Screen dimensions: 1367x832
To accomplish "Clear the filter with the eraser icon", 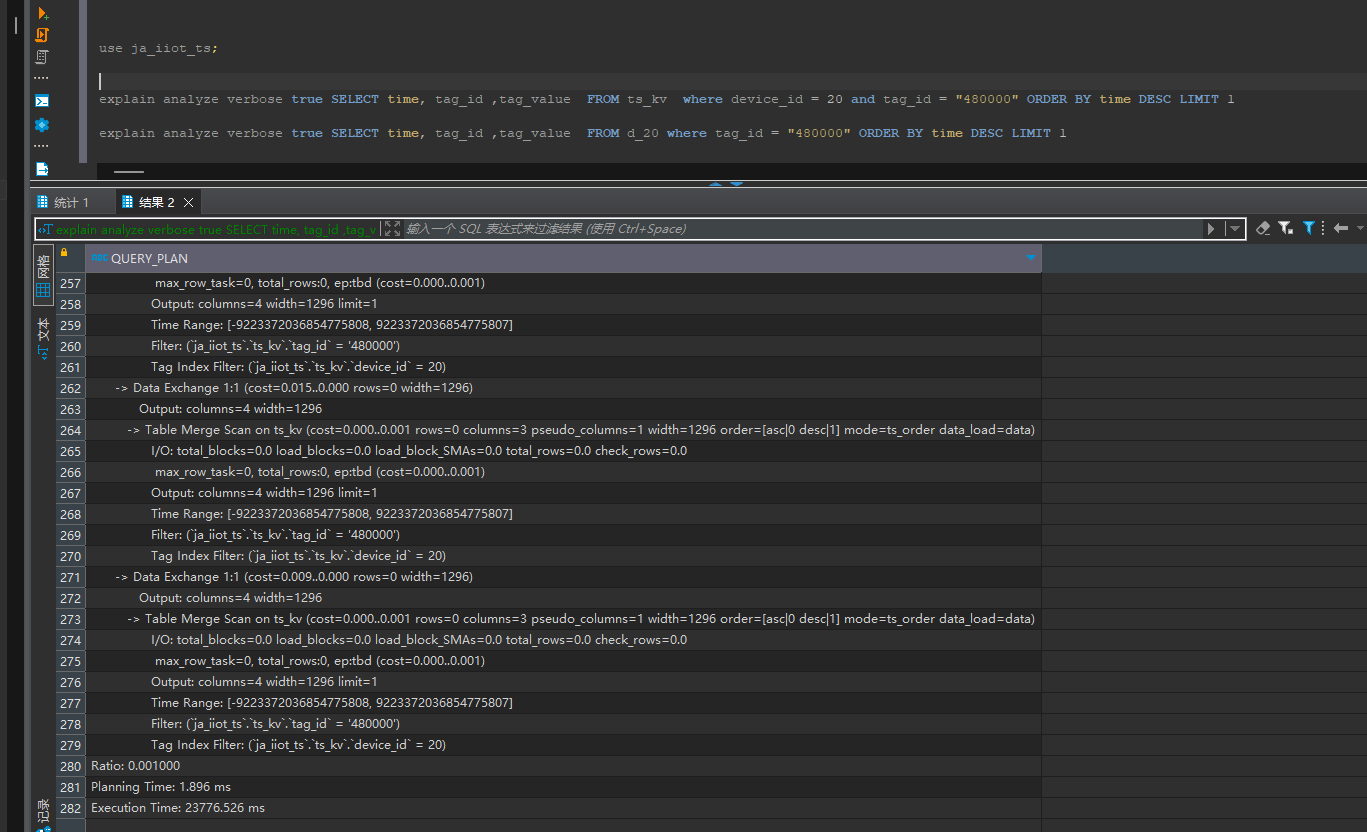I will tap(1263, 229).
